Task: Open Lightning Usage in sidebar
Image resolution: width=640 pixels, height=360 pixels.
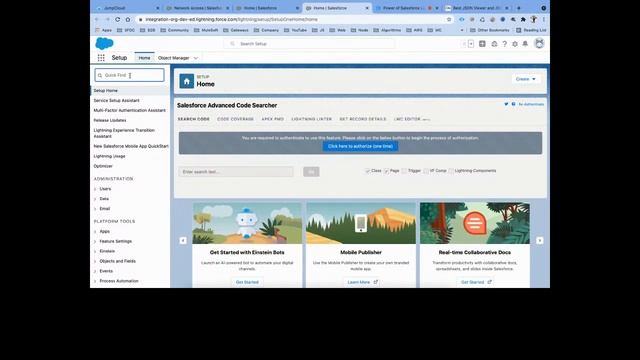Action: tap(109, 156)
